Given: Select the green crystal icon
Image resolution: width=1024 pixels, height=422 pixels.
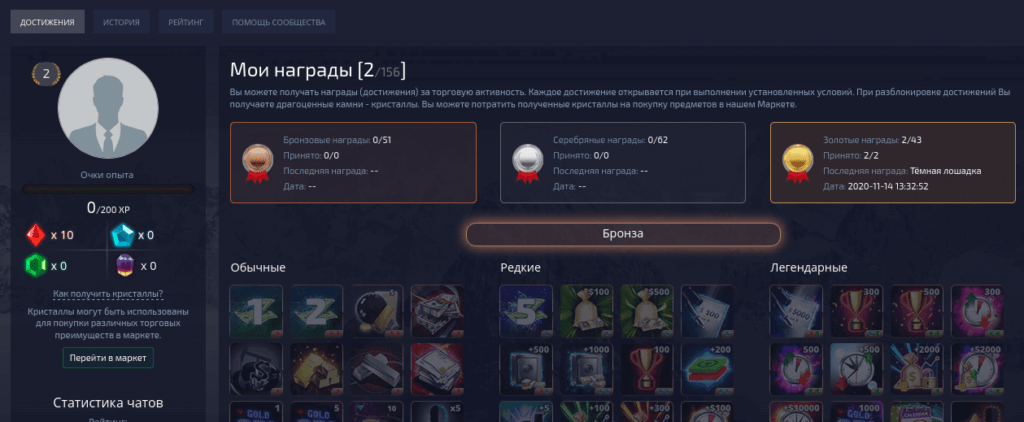Looking at the screenshot, I should click(35, 266).
